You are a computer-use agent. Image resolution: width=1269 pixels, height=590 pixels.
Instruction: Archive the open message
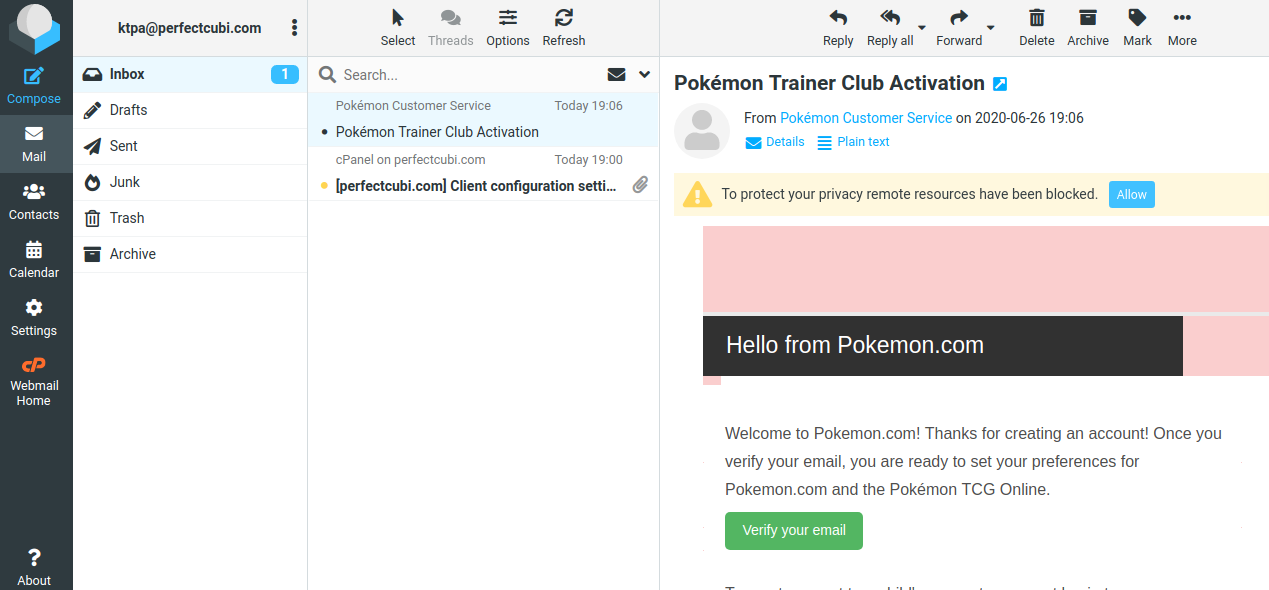pos(1088,28)
